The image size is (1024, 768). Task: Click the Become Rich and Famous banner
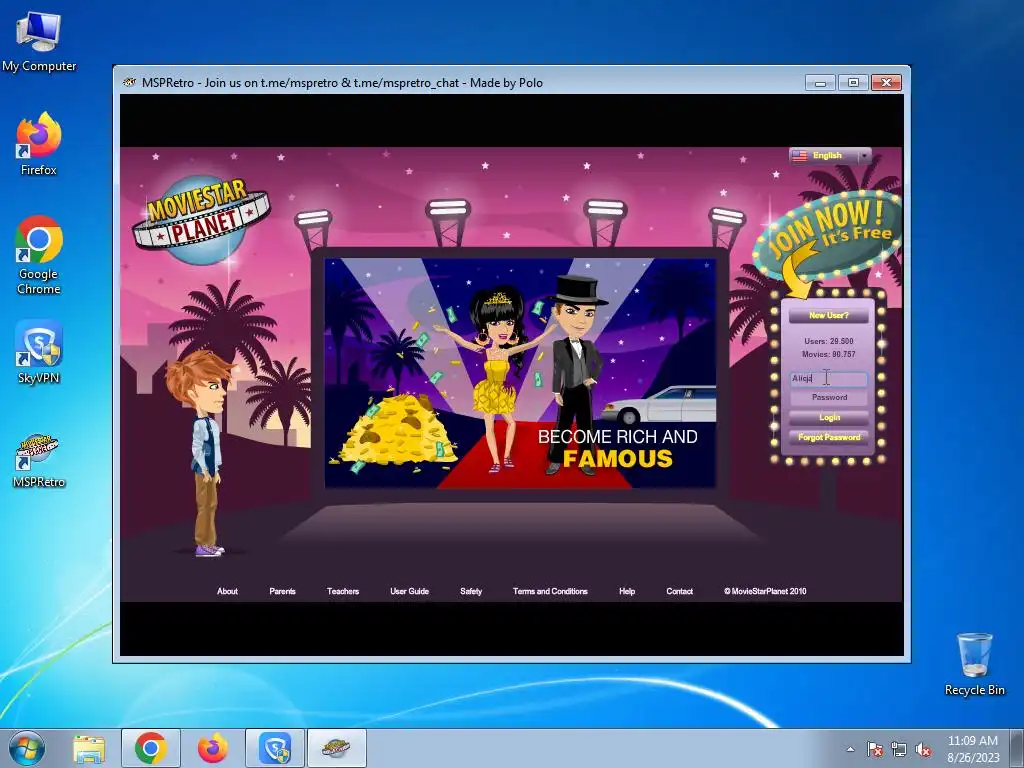pyautogui.click(x=520, y=373)
